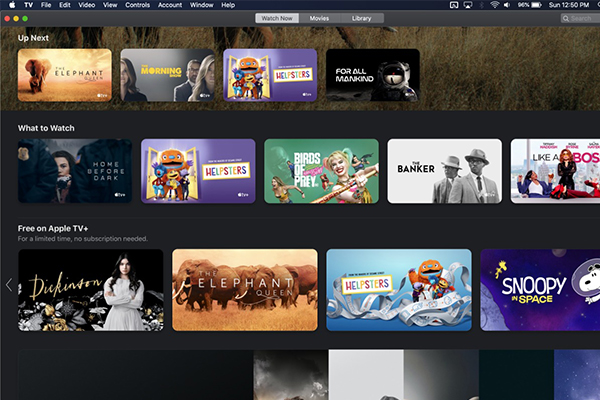The height and width of the screenshot is (400, 600).
Task: Switch to the Library tab
Action: (362, 18)
